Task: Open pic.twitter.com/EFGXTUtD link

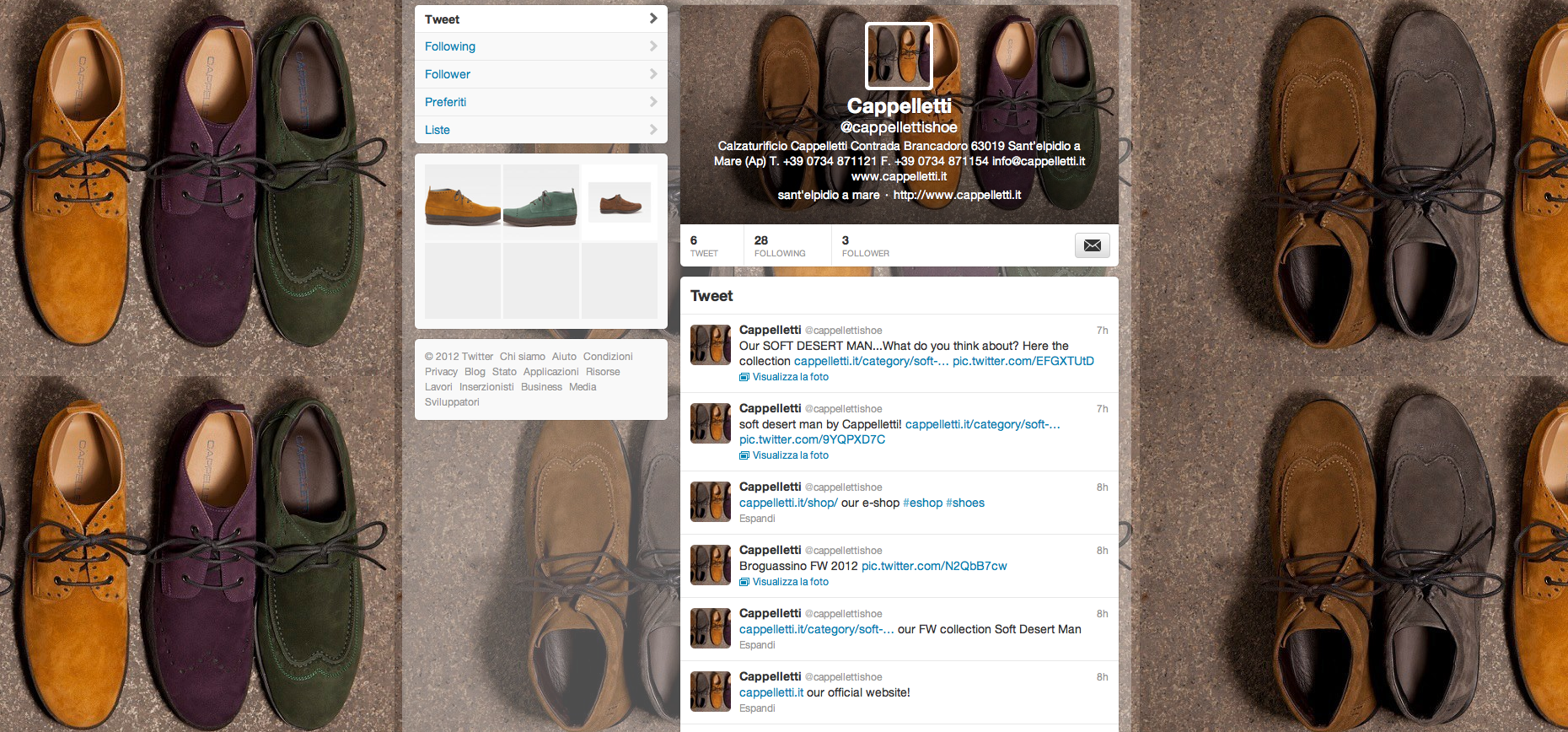Action: click(1023, 361)
